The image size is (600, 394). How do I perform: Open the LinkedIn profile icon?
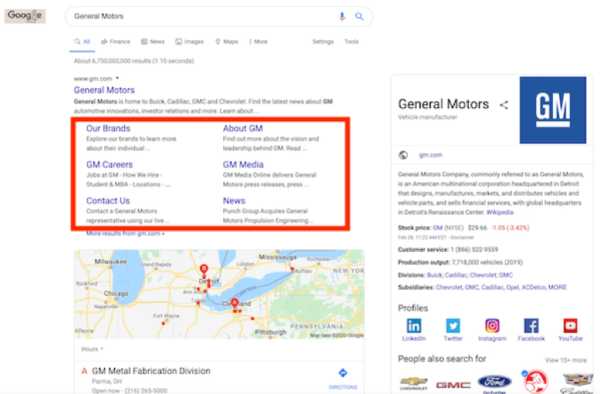coord(414,326)
